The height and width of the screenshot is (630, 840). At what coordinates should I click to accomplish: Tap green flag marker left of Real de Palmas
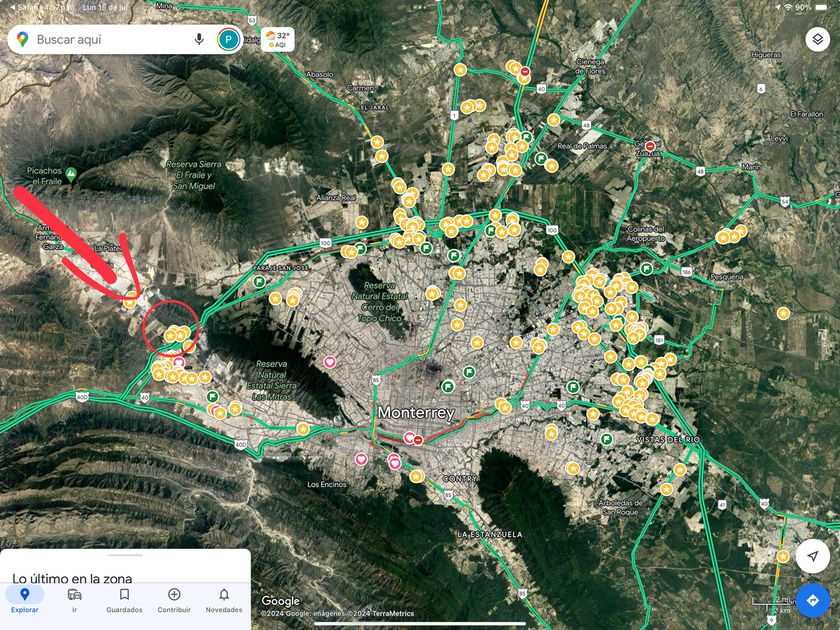coord(541,159)
